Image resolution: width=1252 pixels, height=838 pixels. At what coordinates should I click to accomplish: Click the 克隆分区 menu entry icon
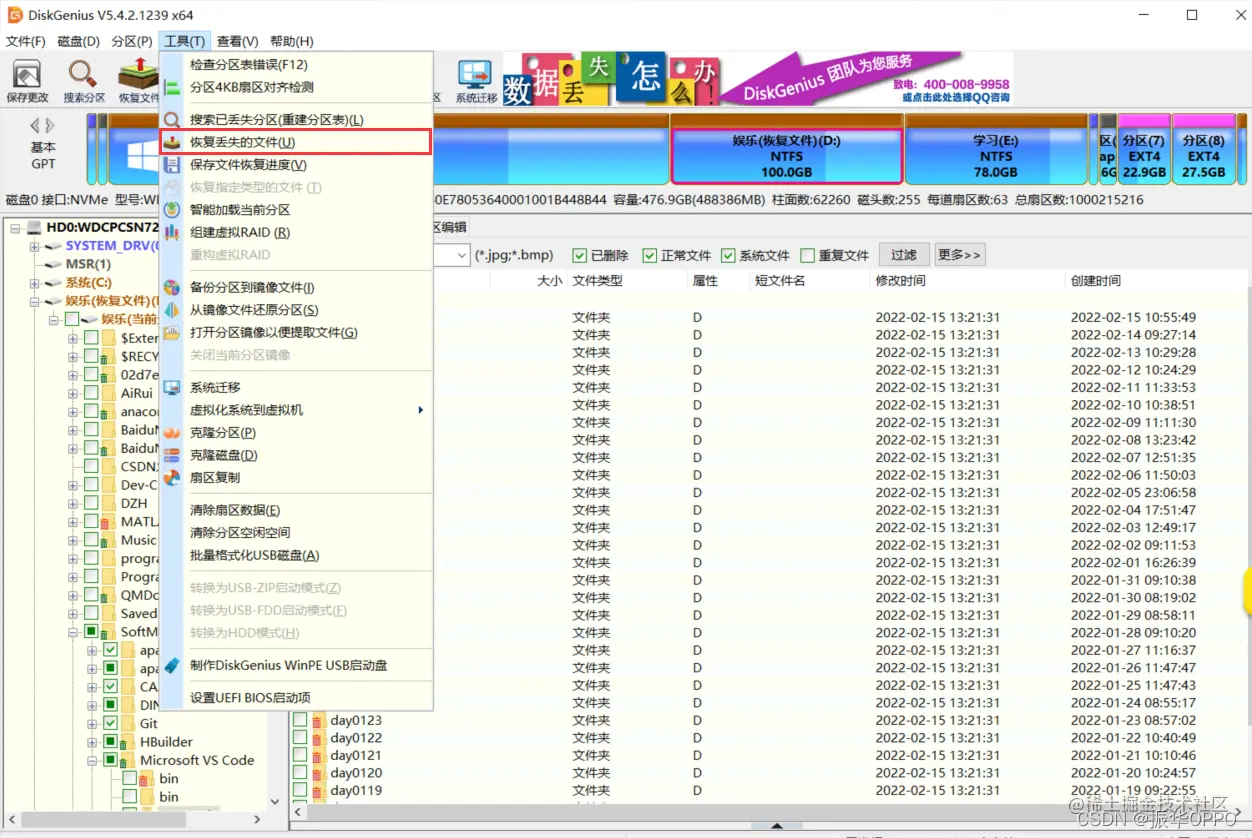tap(173, 432)
